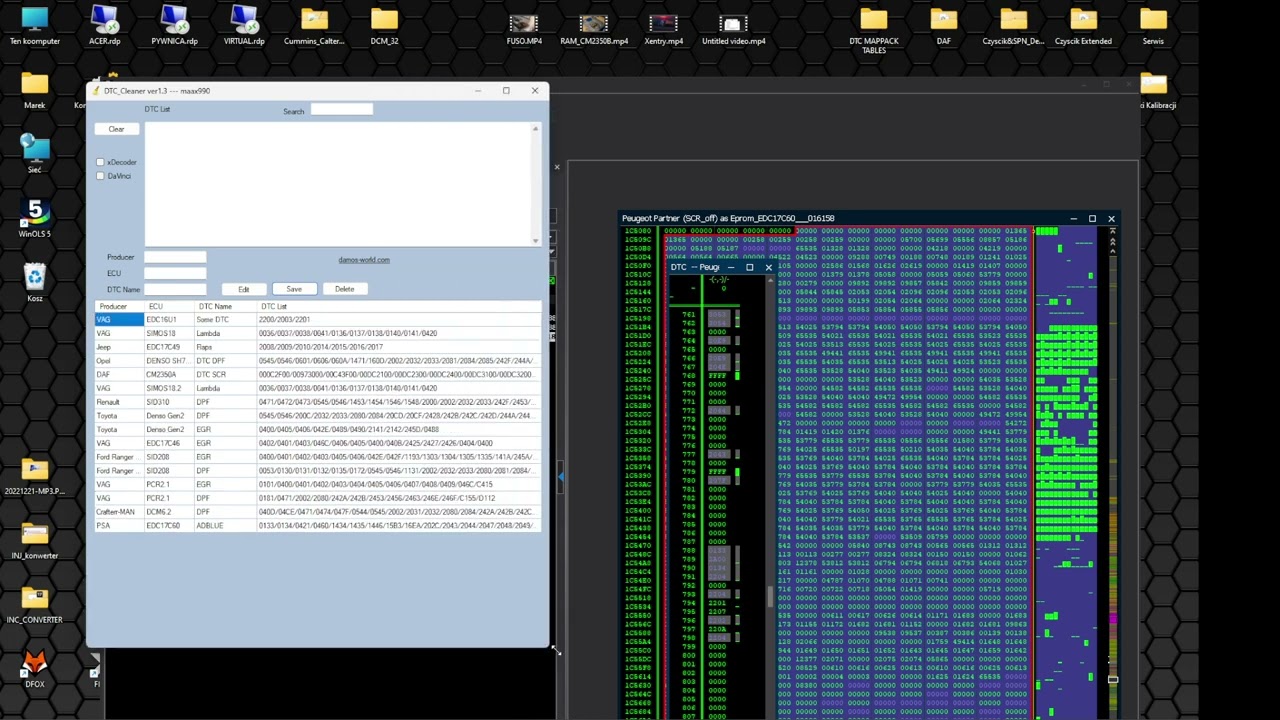The width and height of the screenshot is (1280, 720).
Task: Select the Opel DENSO DTC DPF row
Action: [x=318, y=361]
